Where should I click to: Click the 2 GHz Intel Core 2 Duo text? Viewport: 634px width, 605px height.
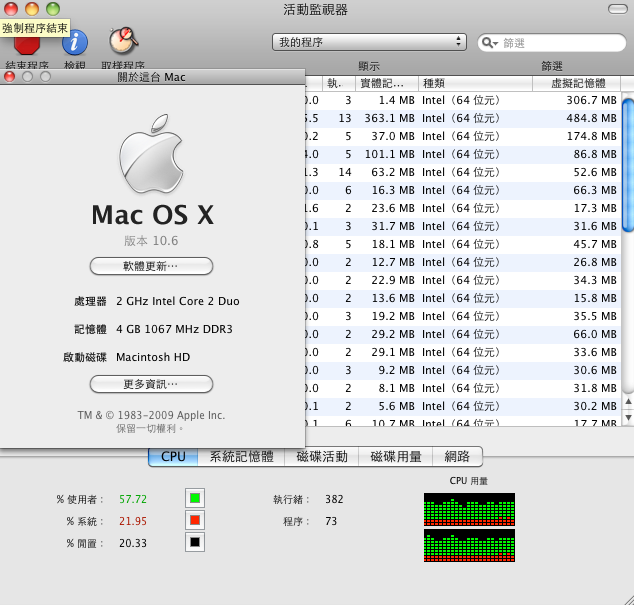tap(178, 301)
